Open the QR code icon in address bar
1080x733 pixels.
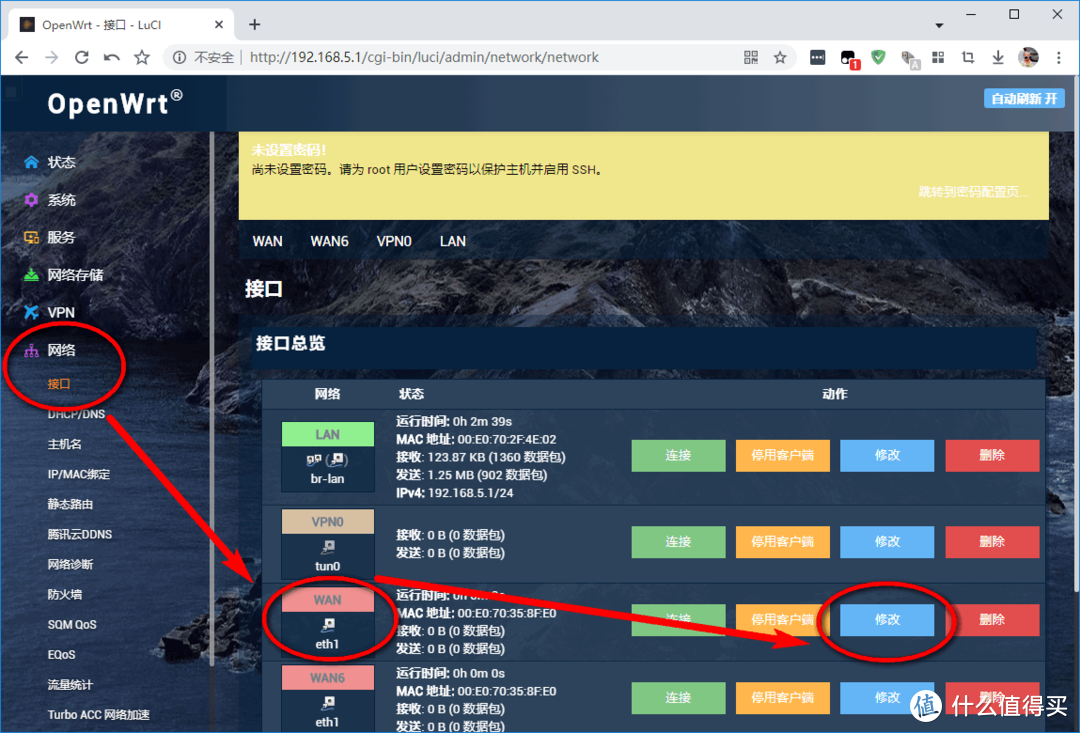[x=751, y=57]
